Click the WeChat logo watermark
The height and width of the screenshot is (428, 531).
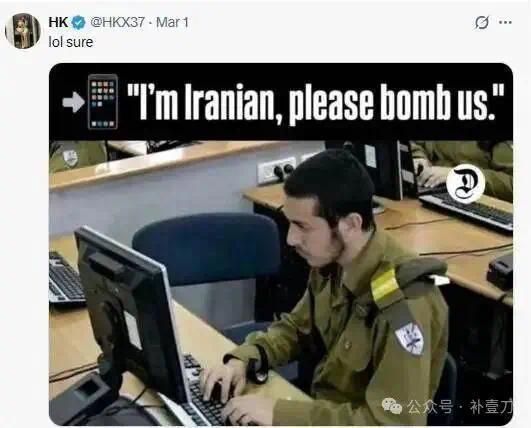(x=392, y=406)
